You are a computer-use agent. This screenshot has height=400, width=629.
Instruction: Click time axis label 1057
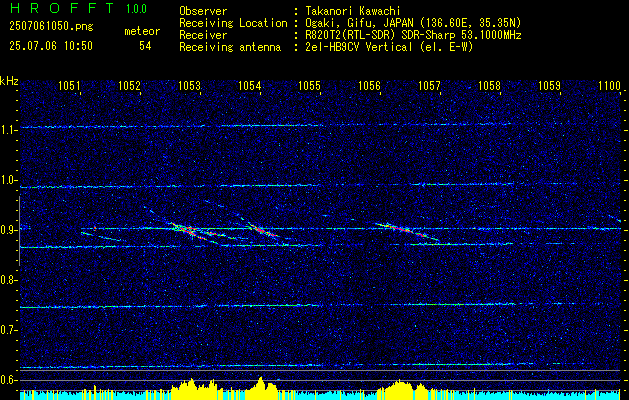point(430,85)
